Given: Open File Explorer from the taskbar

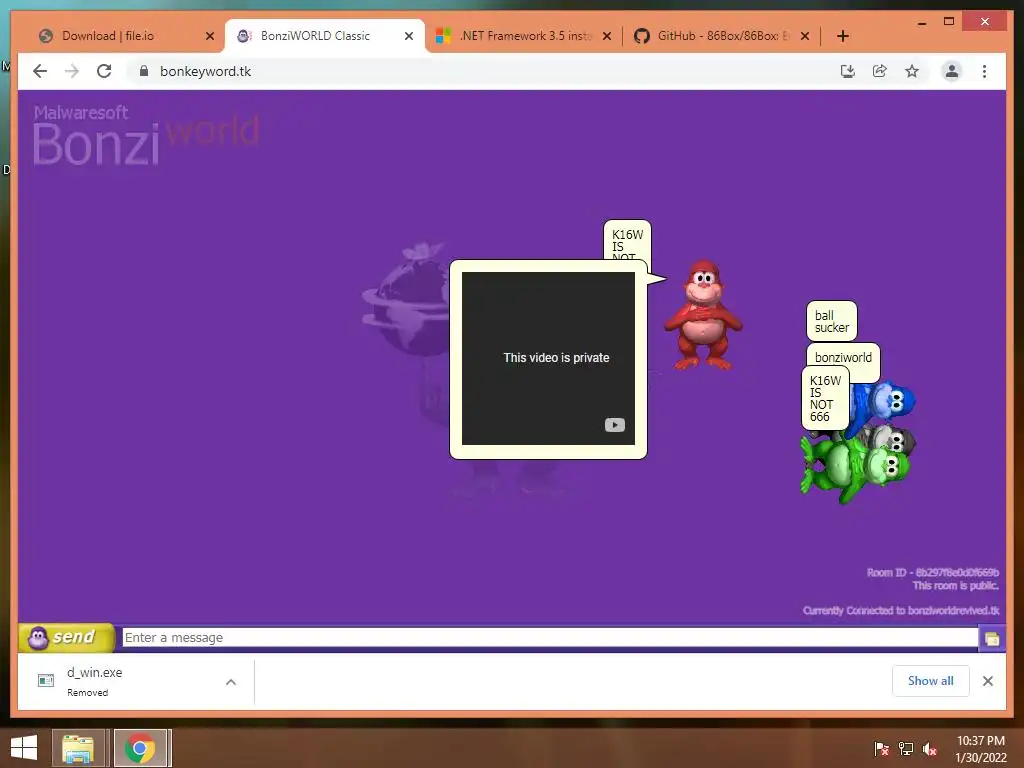Looking at the screenshot, I should 78,748.
